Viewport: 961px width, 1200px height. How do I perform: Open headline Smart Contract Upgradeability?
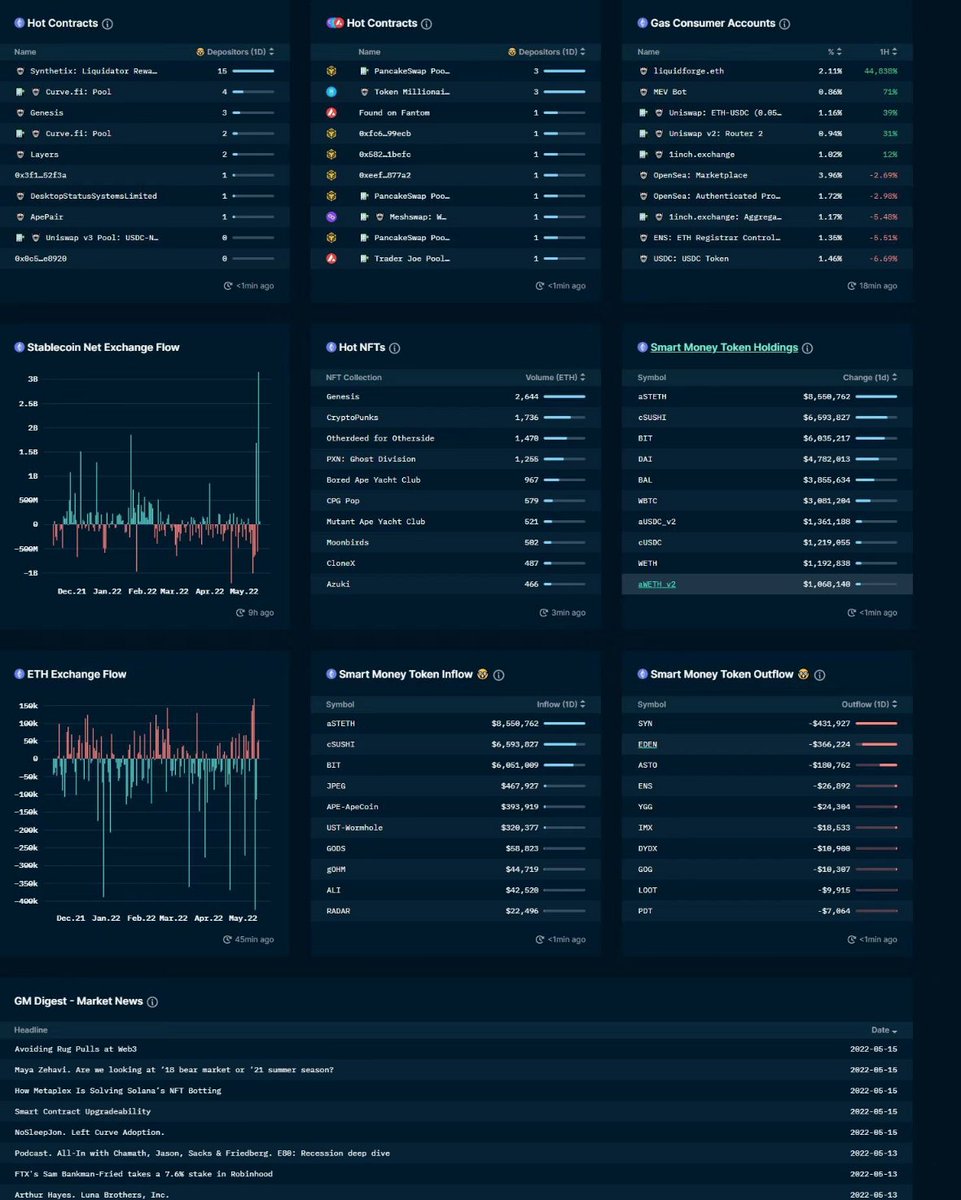click(83, 1111)
